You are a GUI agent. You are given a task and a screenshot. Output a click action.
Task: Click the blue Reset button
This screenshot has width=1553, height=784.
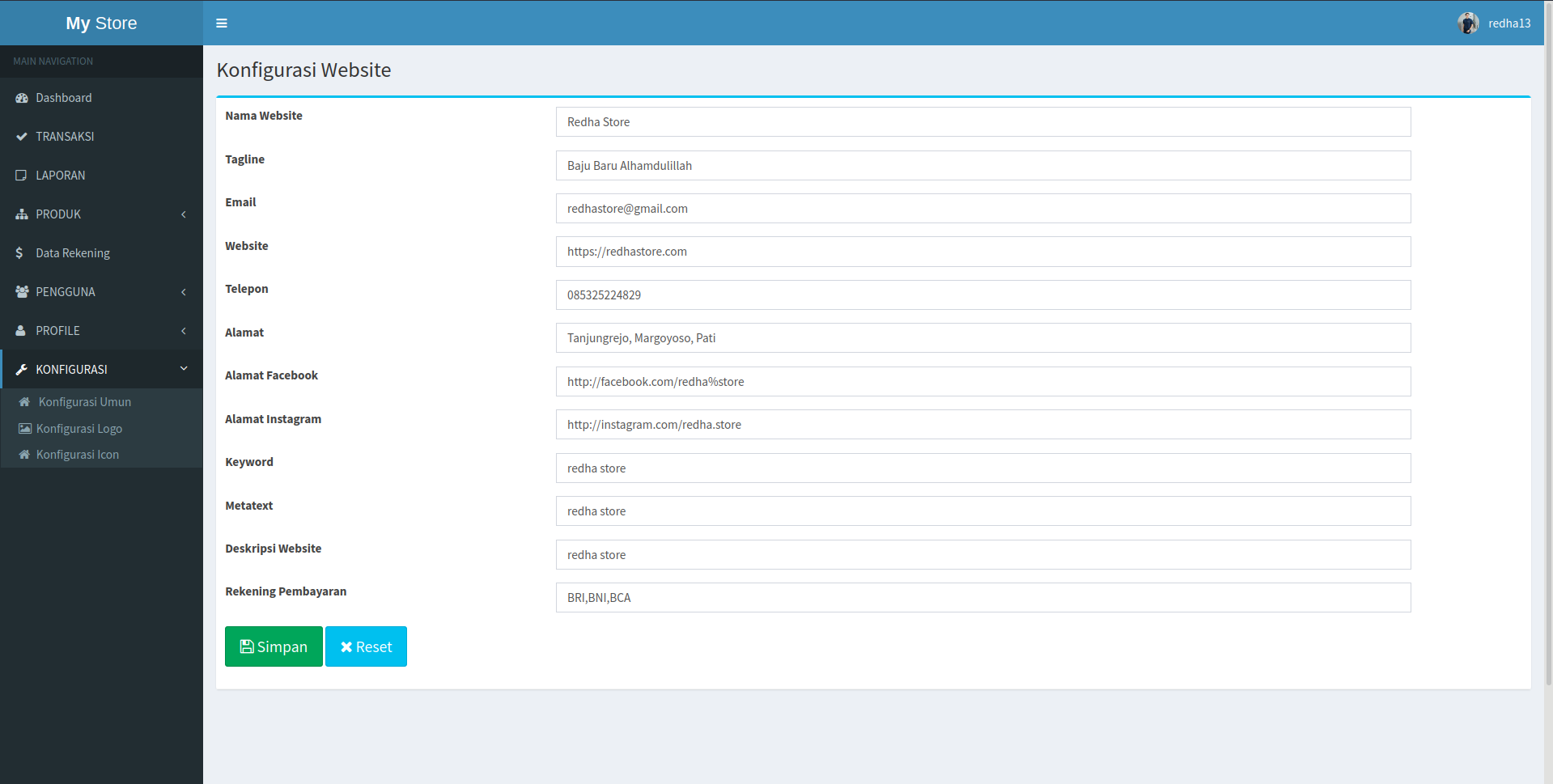pyautogui.click(x=366, y=646)
